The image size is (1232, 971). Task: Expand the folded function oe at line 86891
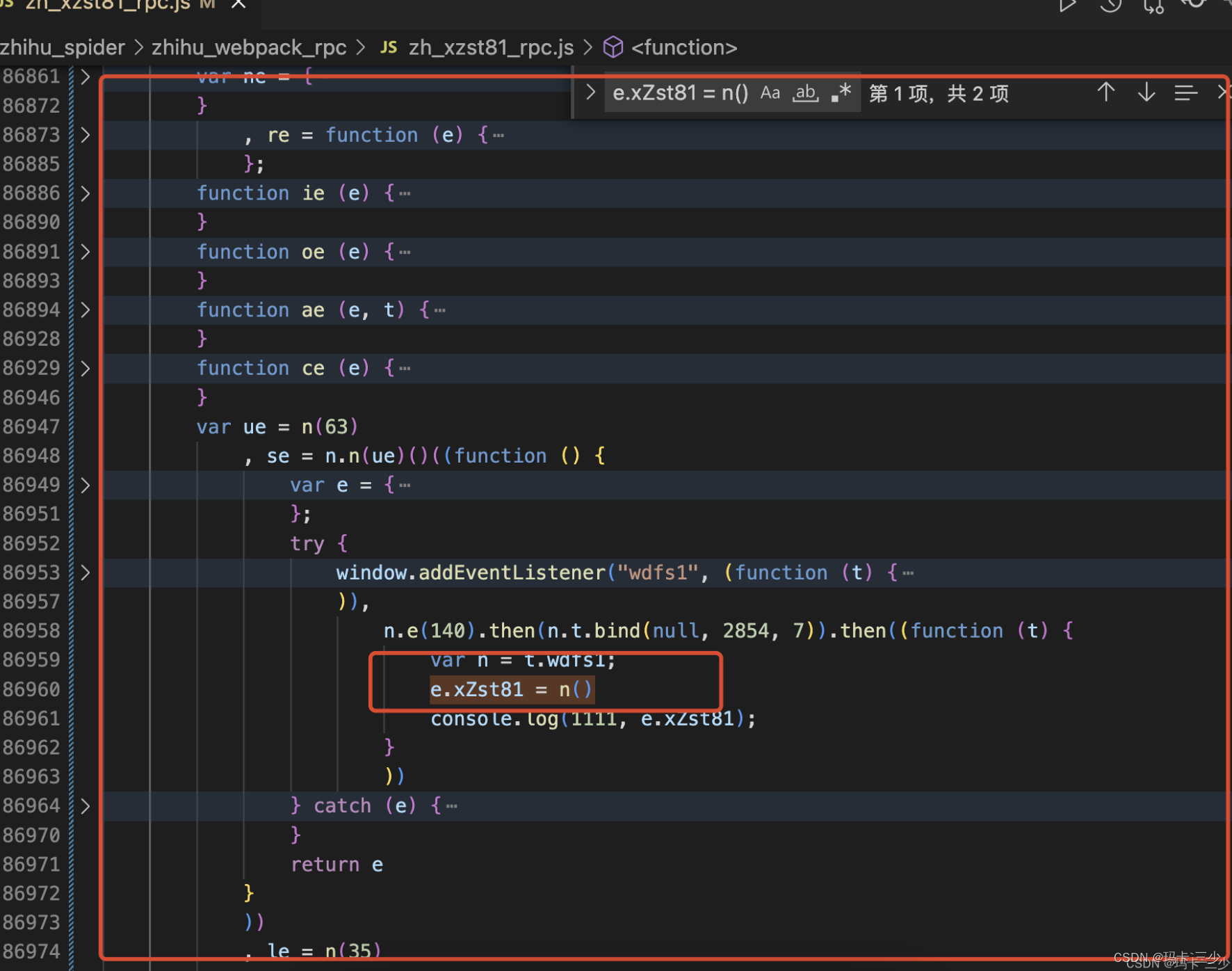click(85, 252)
